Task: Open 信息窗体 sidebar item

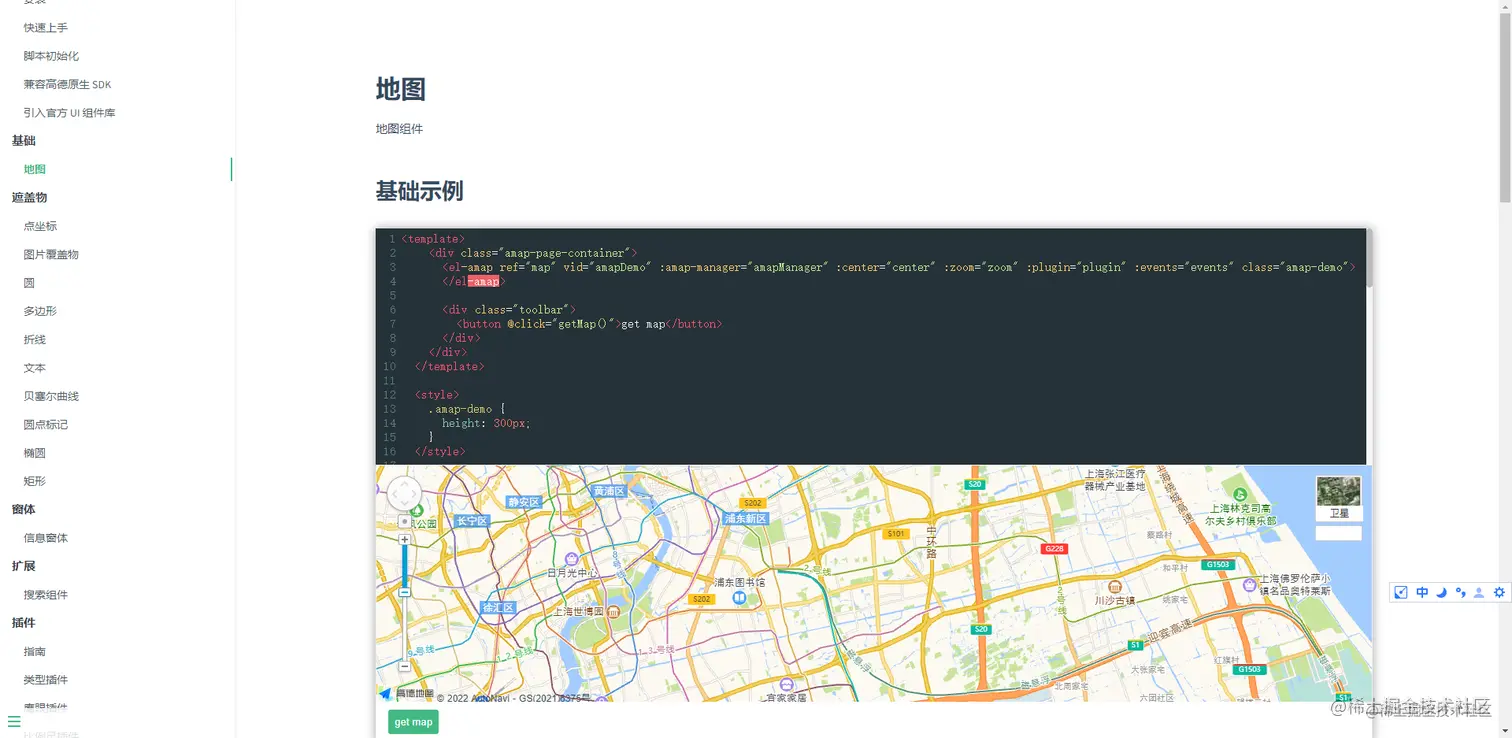Action: (x=46, y=538)
